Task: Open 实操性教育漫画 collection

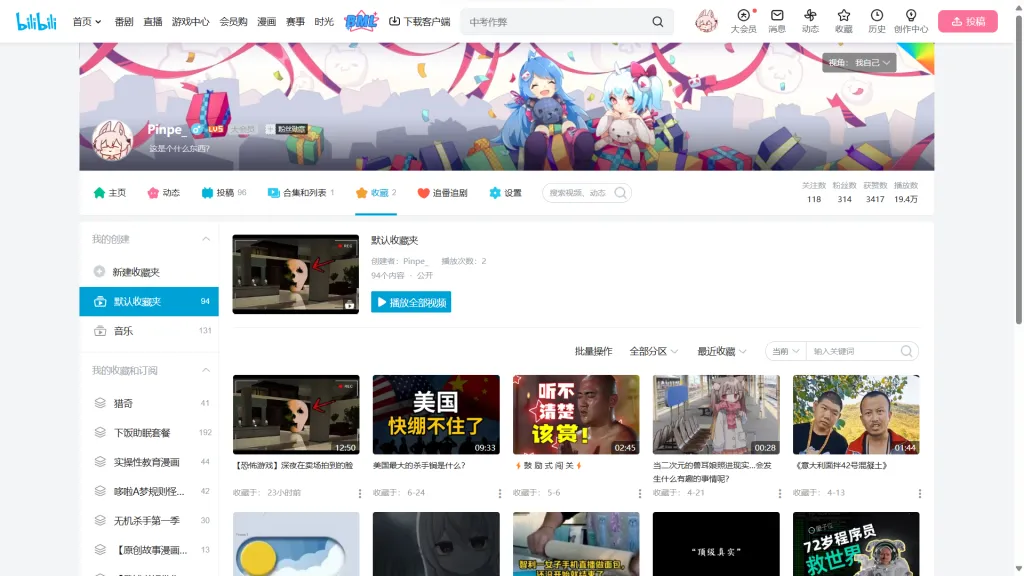Action: tap(149, 462)
